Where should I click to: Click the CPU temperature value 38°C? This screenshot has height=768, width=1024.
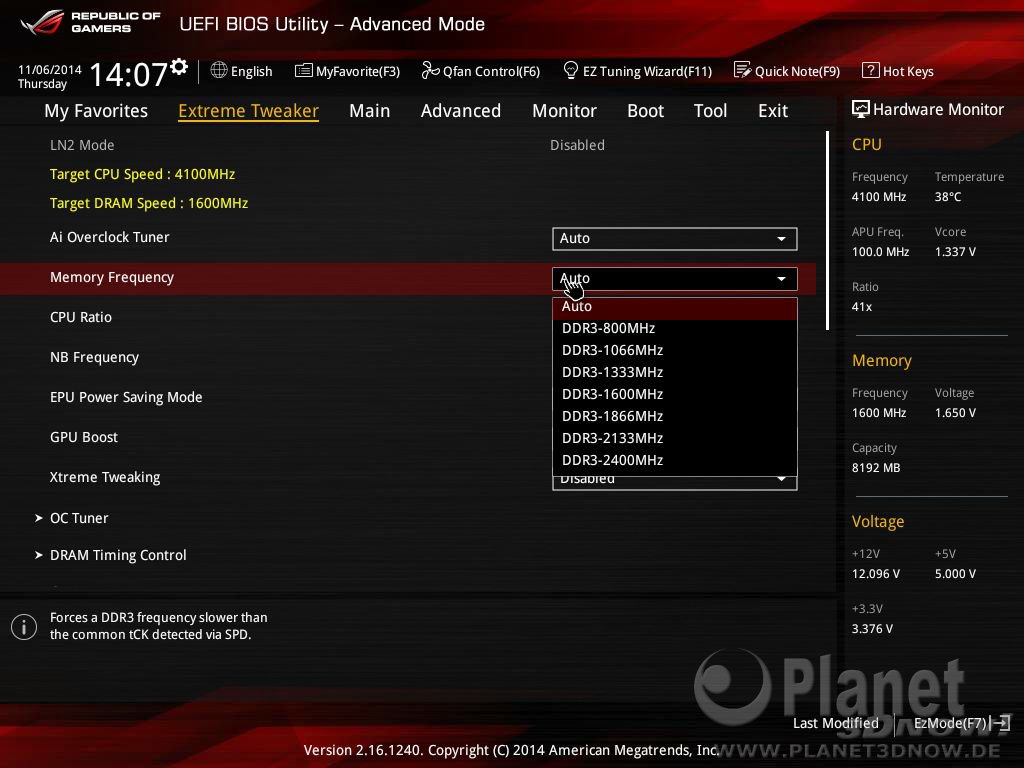[948, 197]
